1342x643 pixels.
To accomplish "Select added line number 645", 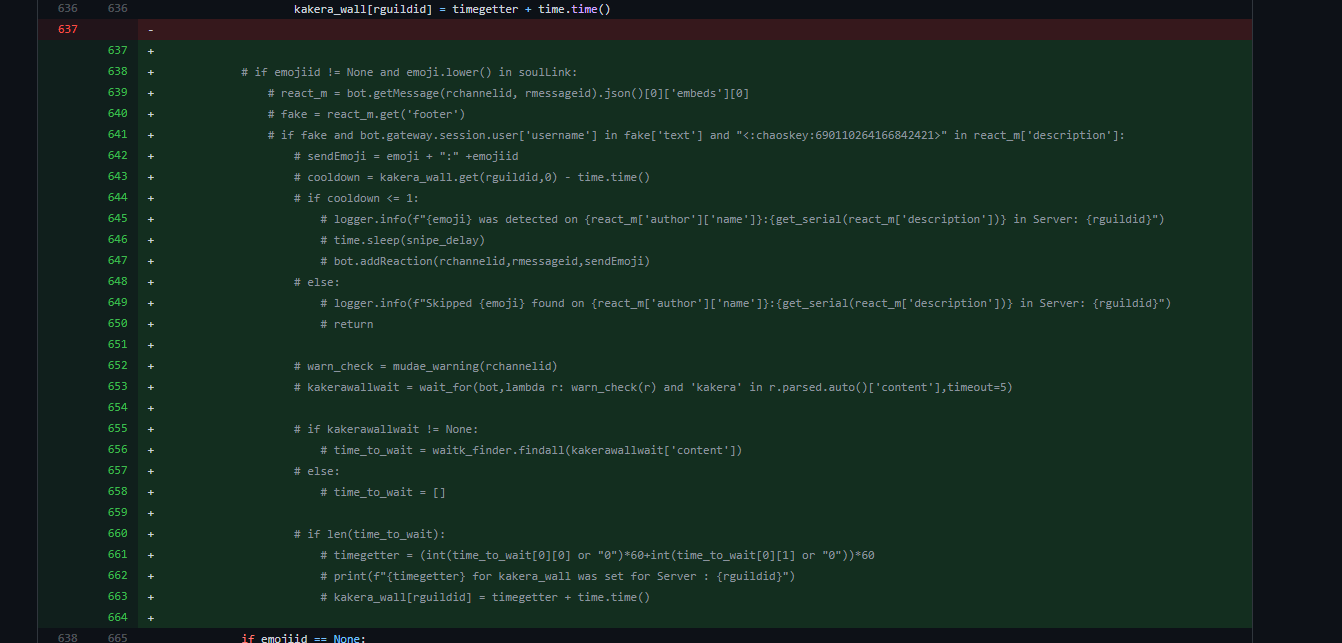I will click(x=117, y=219).
